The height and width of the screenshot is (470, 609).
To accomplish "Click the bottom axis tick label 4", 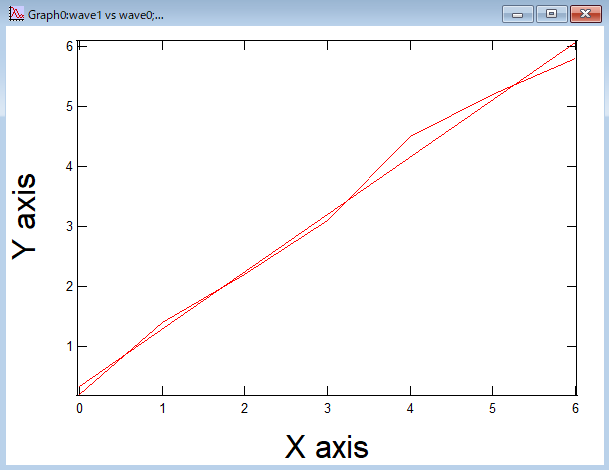I will (x=410, y=408).
